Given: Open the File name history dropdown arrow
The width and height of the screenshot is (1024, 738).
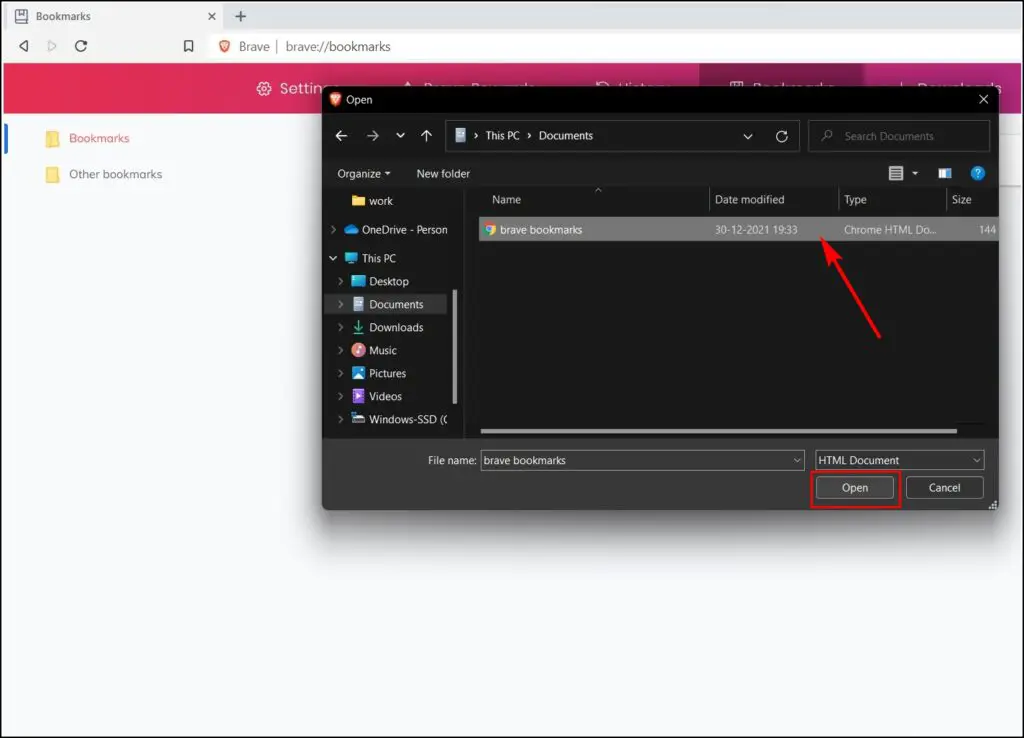Looking at the screenshot, I should (797, 460).
